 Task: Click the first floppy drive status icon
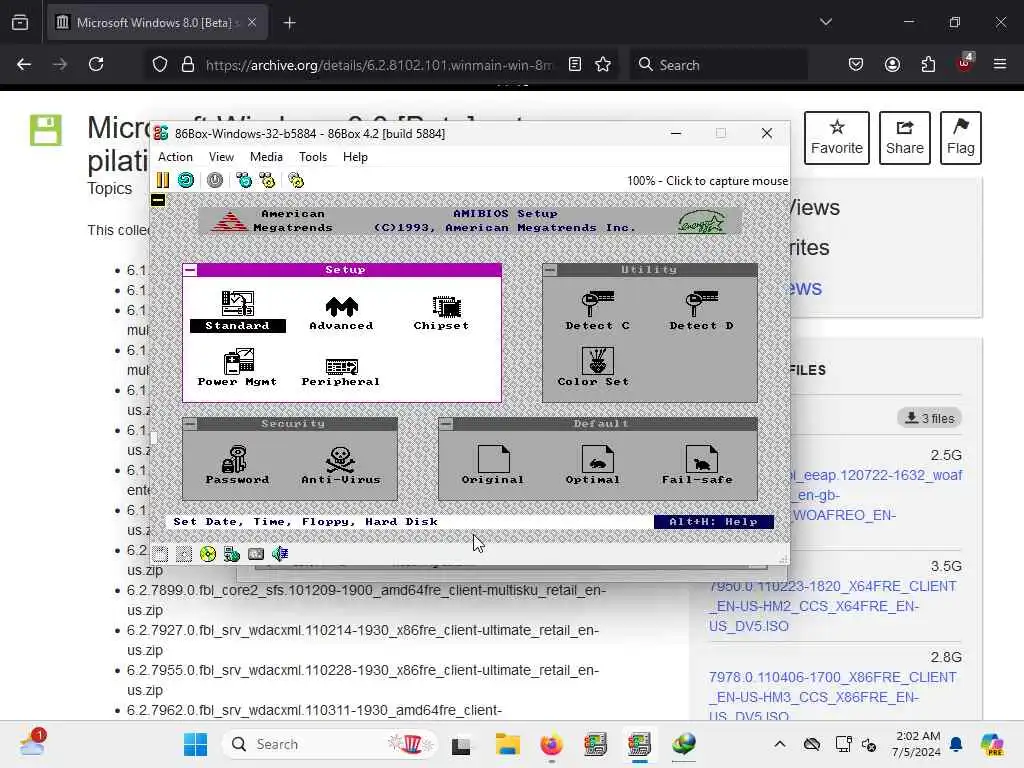click(160, 554)
